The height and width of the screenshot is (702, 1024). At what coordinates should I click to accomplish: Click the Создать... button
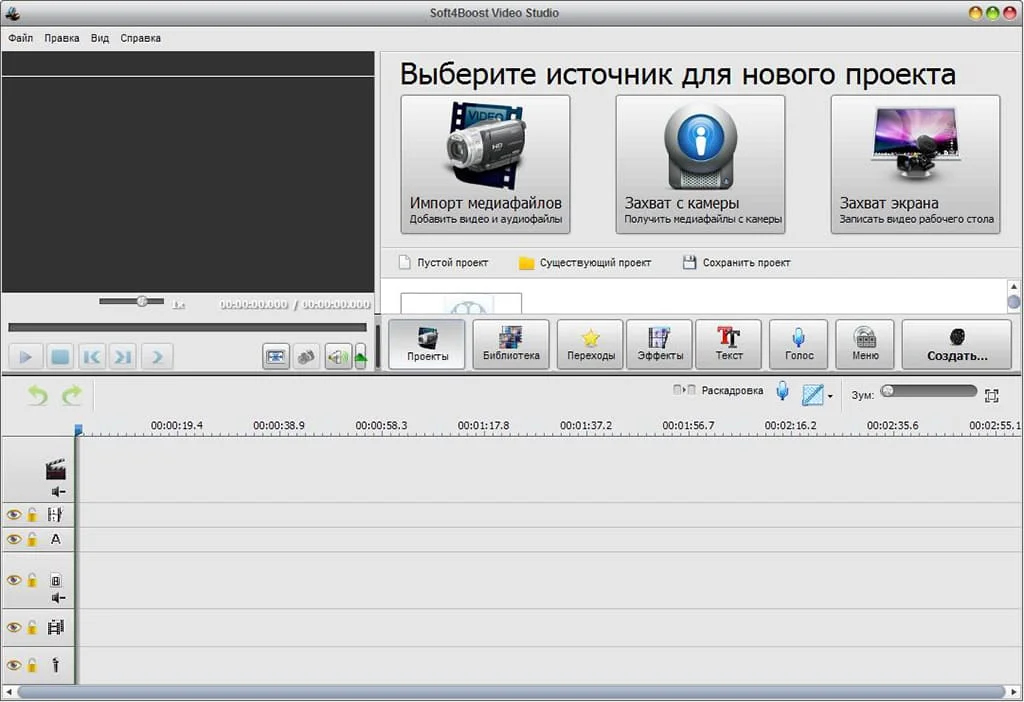coord(956,344)
